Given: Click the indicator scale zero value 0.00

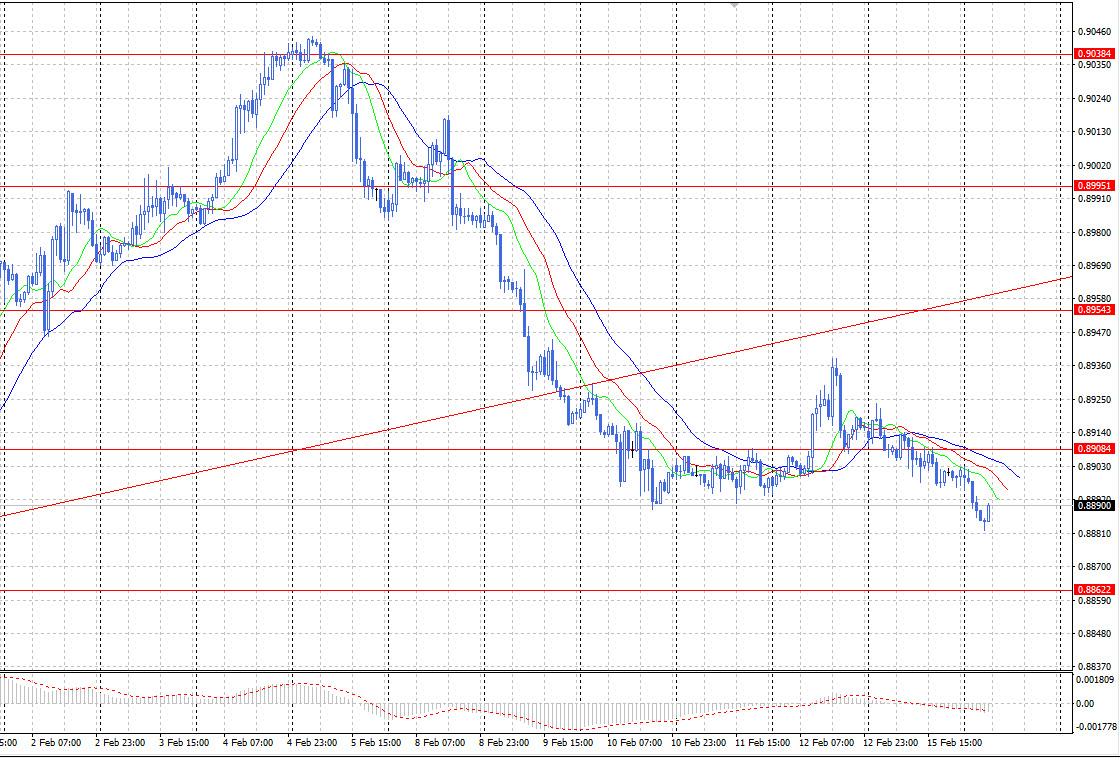Looking at the screenshot, I should [1086, 704].
